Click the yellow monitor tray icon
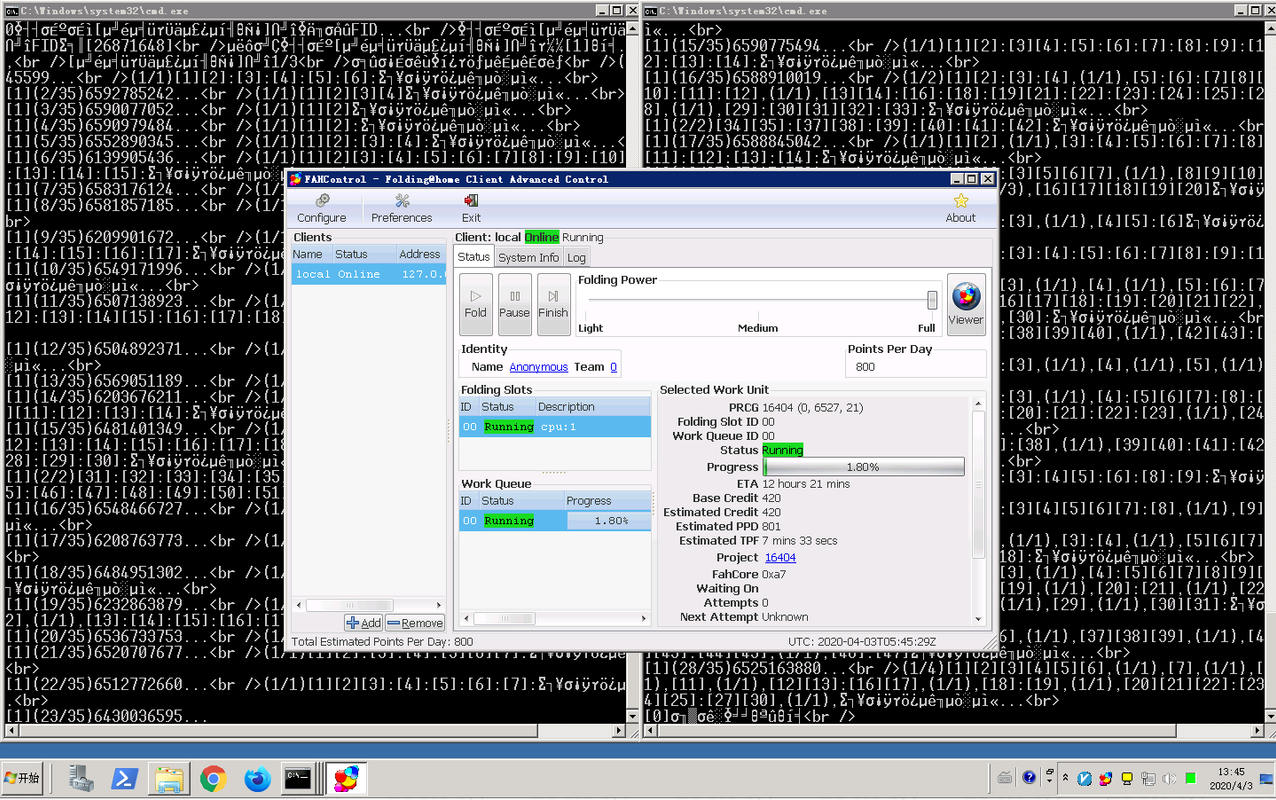The width and height of the screenshot is (1276, 800). pyautogui.click(x=1127, y=778)
